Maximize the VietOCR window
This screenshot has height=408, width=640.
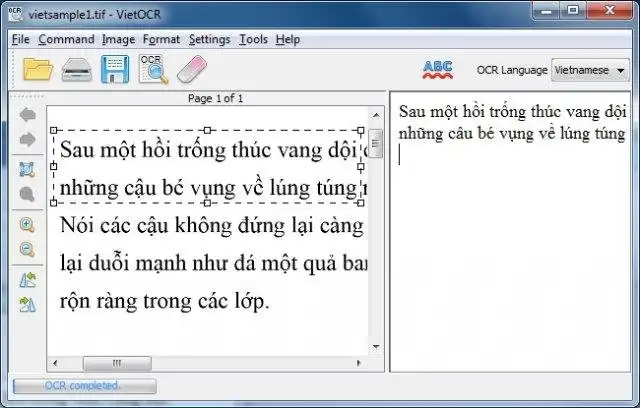pos(573,11)
